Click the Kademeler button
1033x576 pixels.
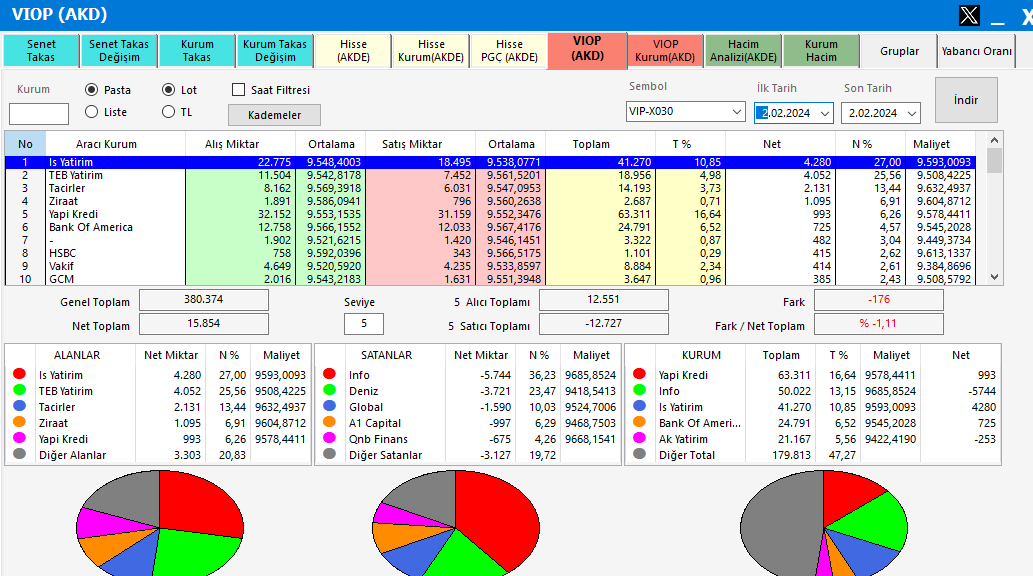(274, 115)
